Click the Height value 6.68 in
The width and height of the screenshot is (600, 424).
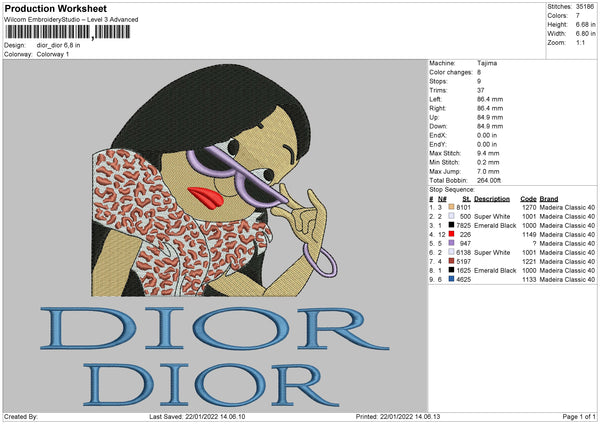[x=585, y=24]
